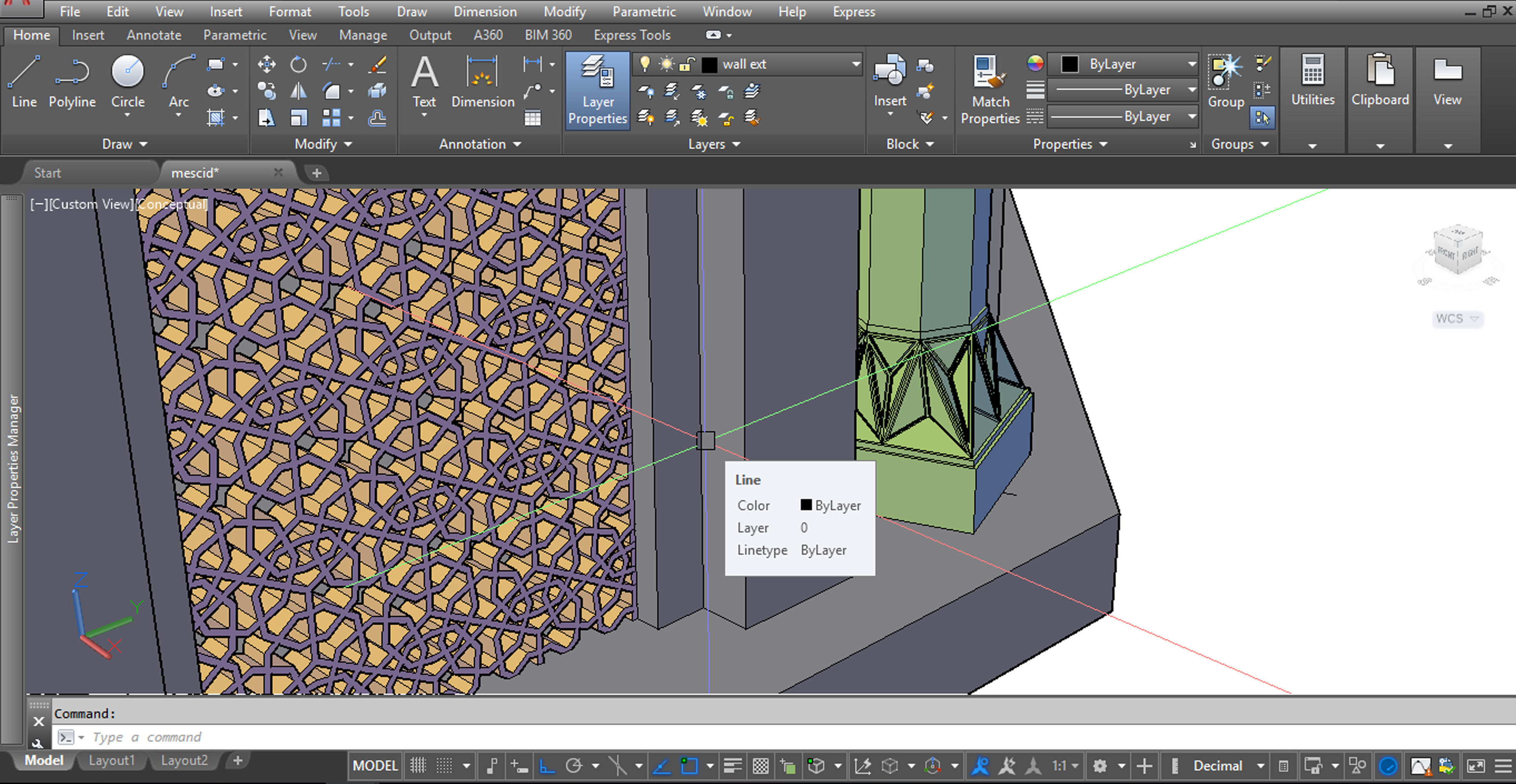Click the Offset tool icon
The image size is (1516, 784).
[x=377, y=118]
